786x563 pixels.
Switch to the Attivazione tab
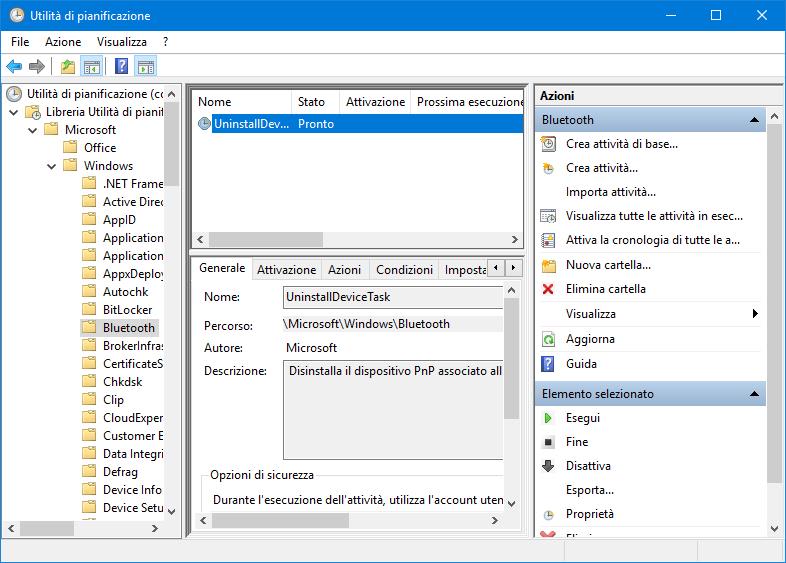(287, 270)
